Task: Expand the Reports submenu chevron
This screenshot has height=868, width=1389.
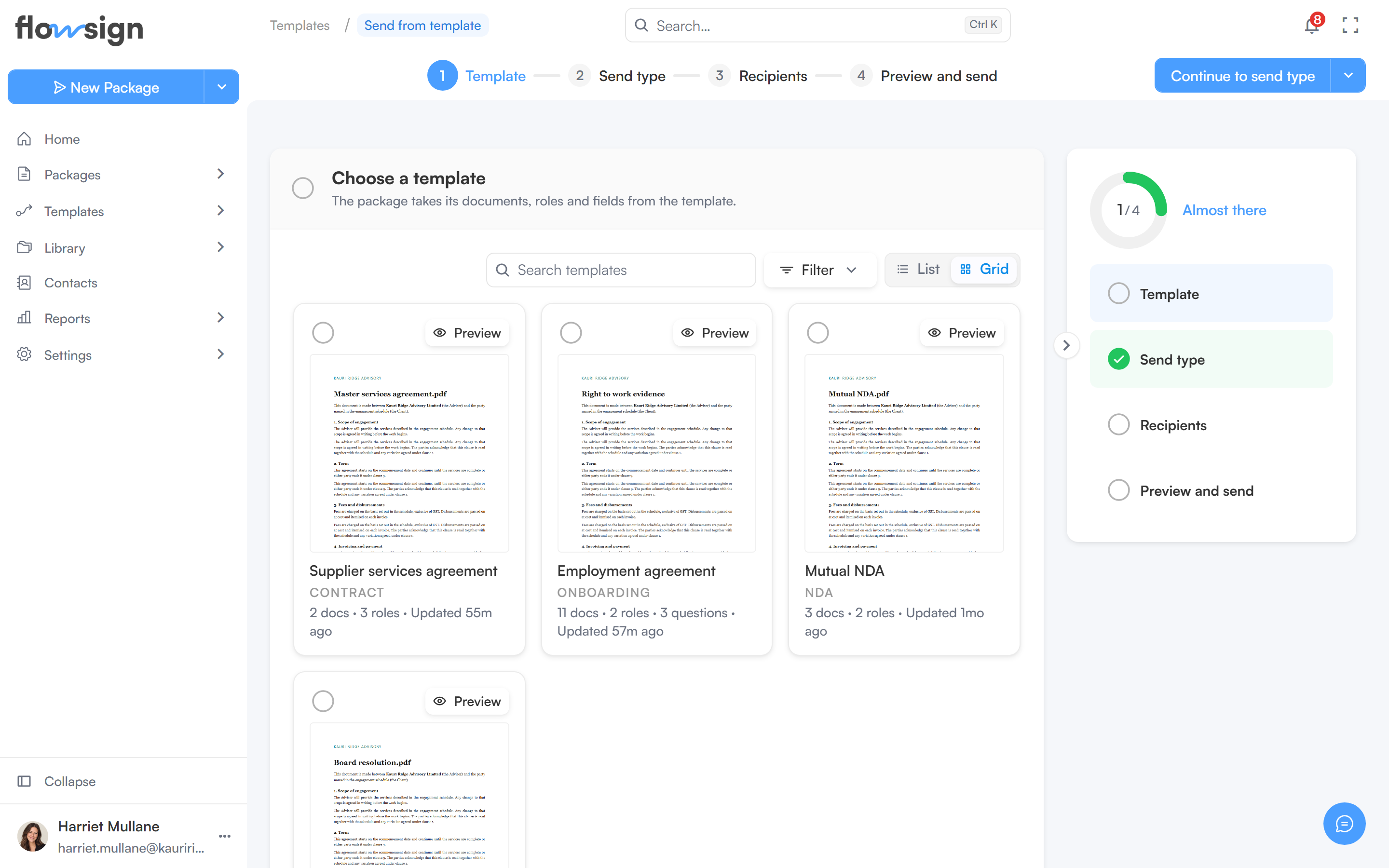Action: (x=220, y=317)
